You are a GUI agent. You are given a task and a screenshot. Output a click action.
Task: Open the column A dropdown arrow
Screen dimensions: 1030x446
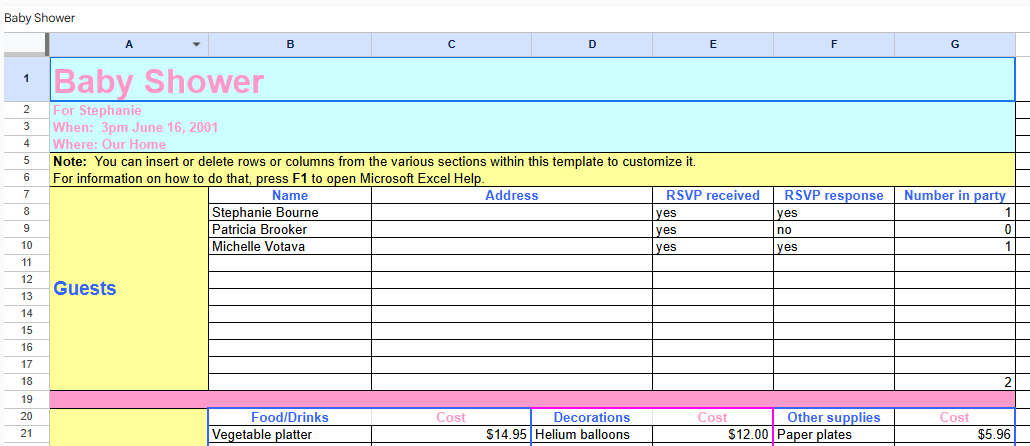coord(196,44)
